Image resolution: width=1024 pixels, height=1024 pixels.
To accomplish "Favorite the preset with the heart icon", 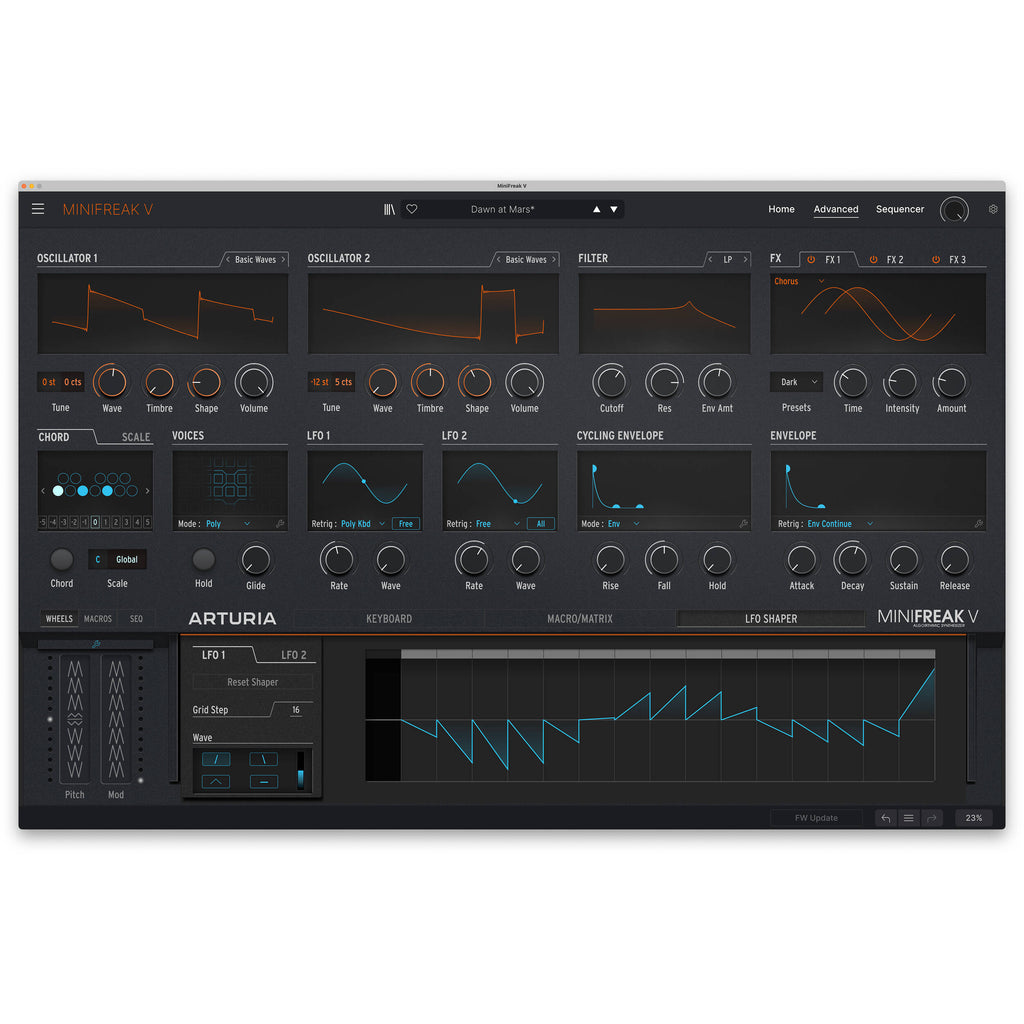I will tap(412, 209).
